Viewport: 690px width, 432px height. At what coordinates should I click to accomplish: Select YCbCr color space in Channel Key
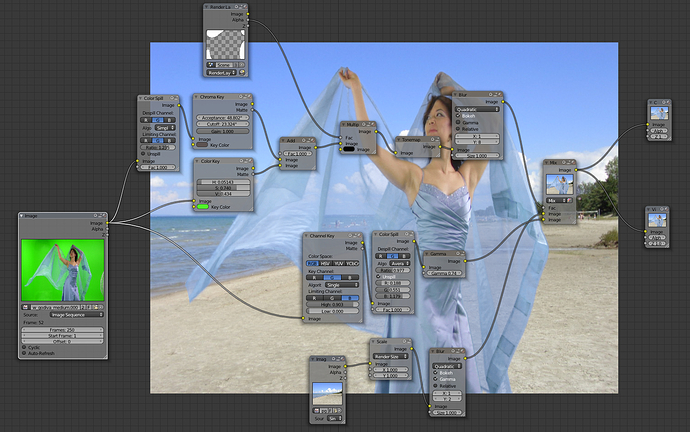[x=352, y=263]
